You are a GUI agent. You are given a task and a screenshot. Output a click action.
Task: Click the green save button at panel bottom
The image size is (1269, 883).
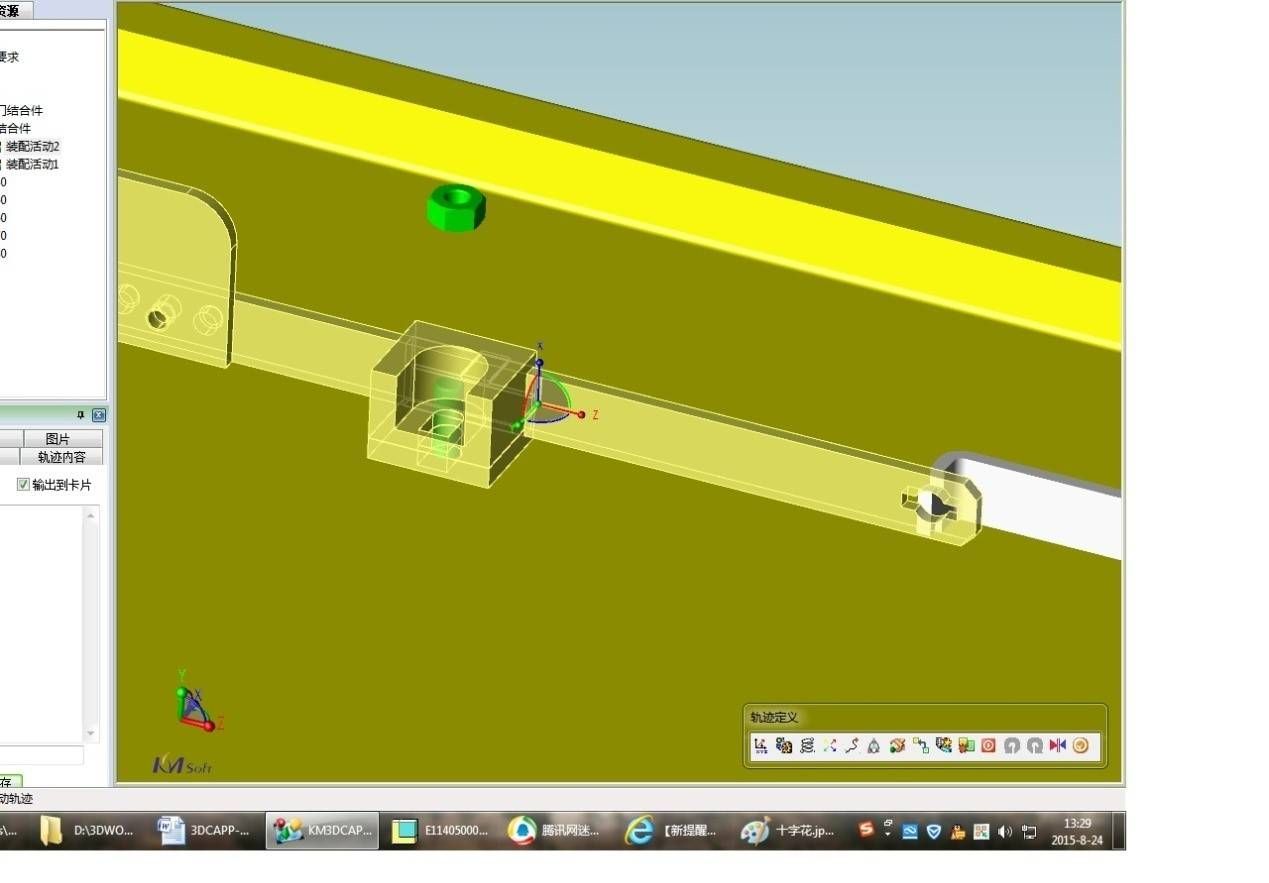coord(10,782)
